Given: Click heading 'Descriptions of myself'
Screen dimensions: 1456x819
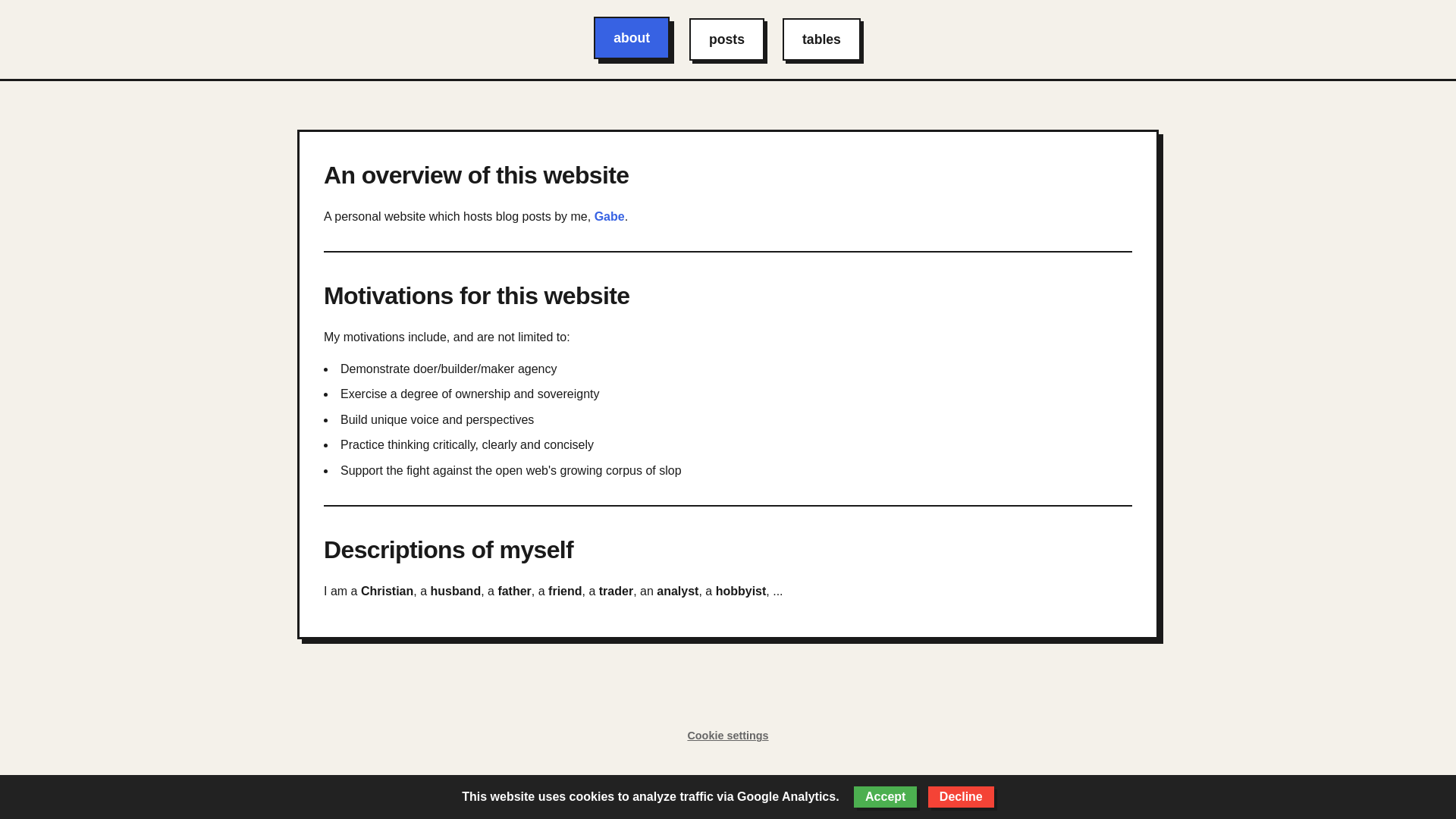Looking at the screenshot, I should [448, 550].
